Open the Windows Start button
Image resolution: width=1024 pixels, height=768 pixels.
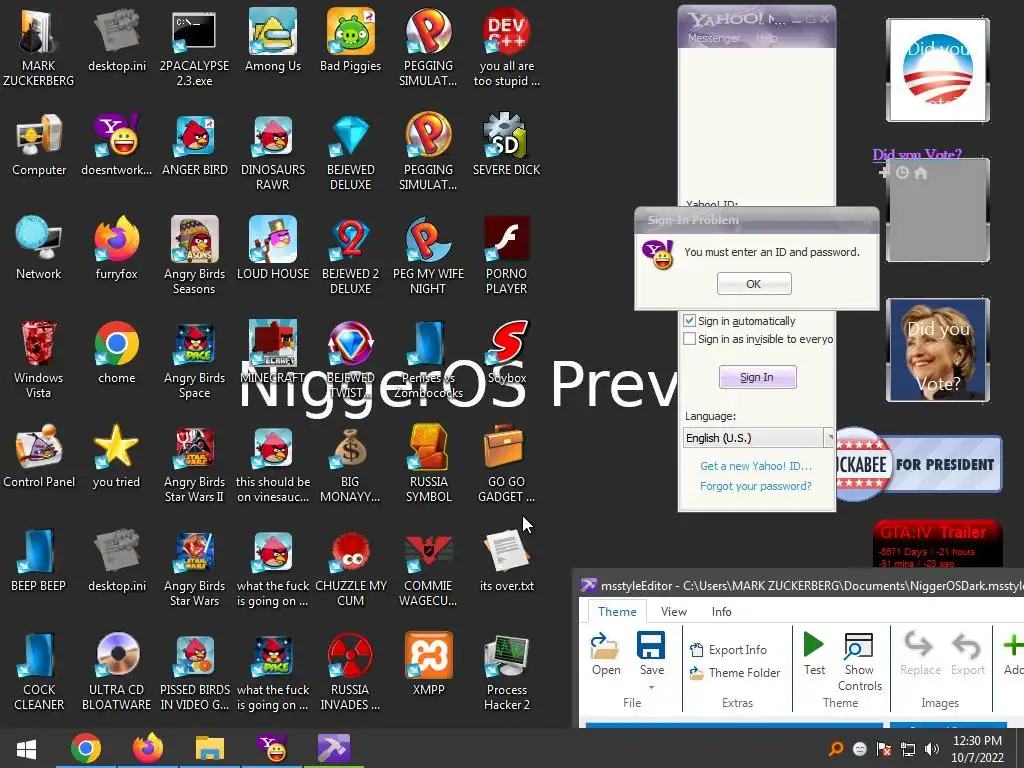(26, 748)
